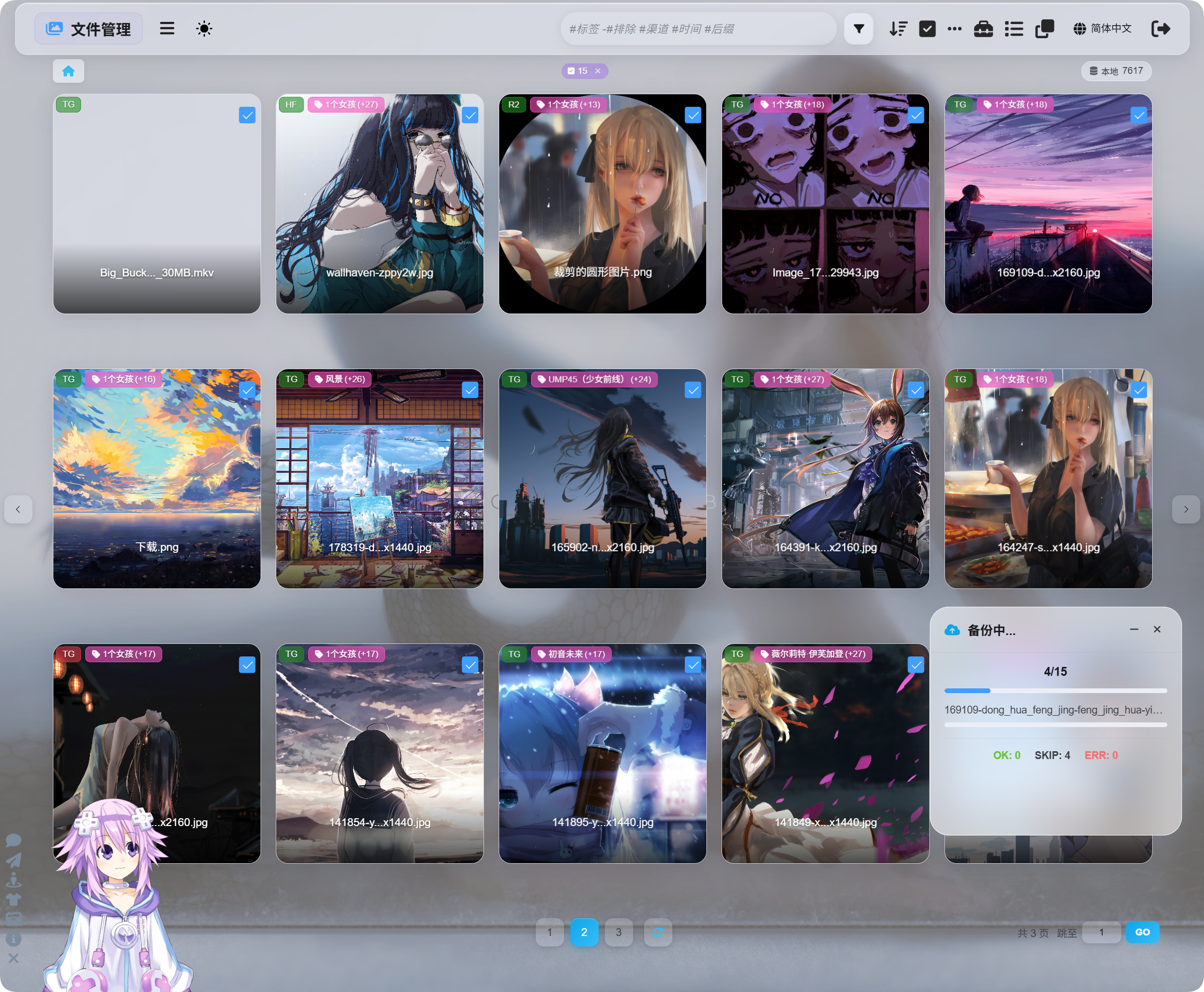Click 1个女孩 (+27) tag on wallhaven card
Screen dimensions: 1204x992
[x=346, y=105]
